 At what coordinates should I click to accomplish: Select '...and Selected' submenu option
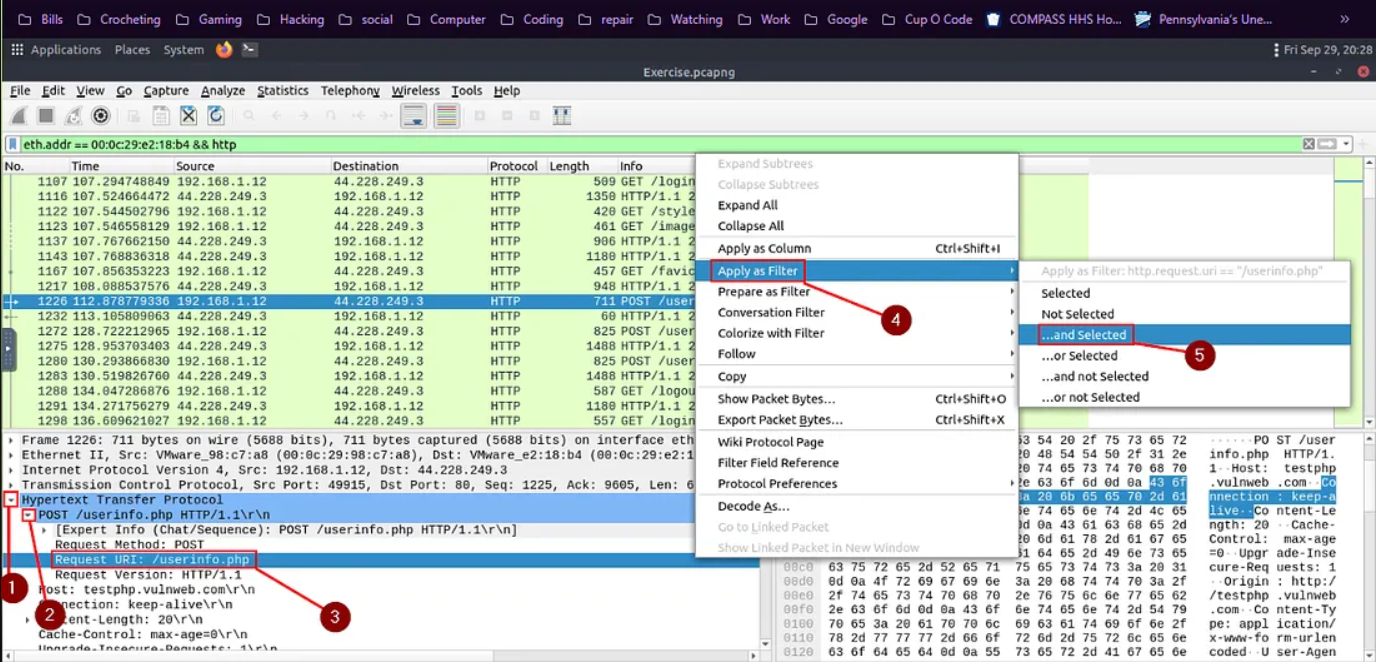1184,335
